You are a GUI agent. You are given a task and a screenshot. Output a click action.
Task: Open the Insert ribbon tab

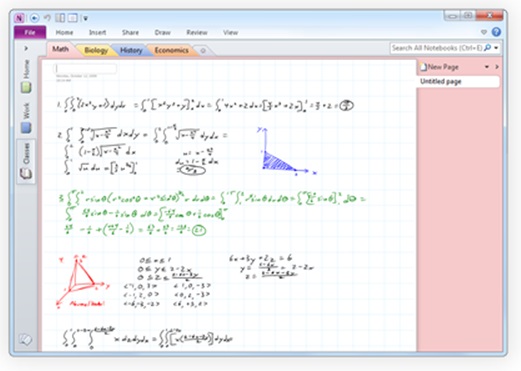[x=97, y=32]
